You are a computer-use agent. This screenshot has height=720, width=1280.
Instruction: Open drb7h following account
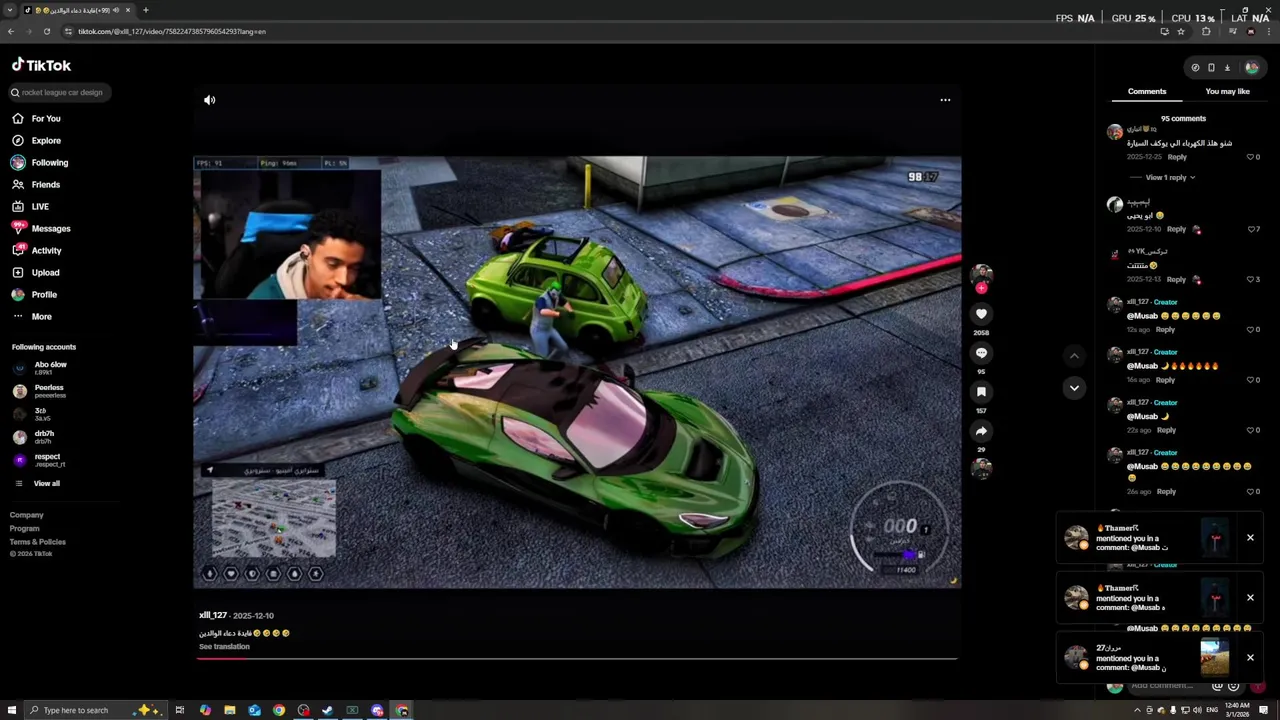(x=34, y=437)
